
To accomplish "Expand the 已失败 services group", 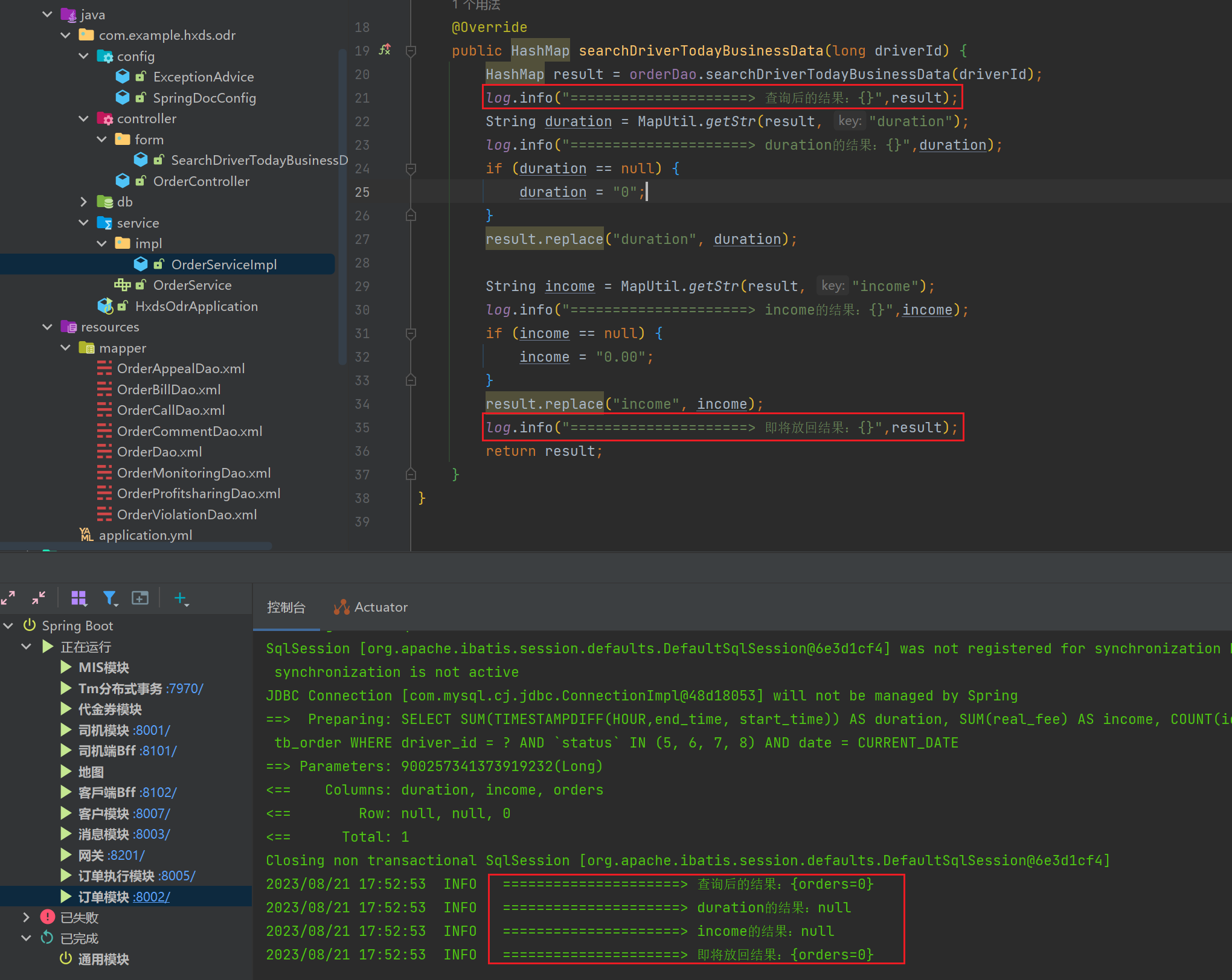I will [x=26, y=917].
